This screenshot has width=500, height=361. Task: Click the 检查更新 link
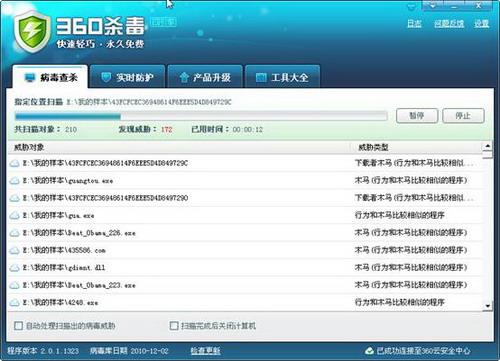point(205,351)
